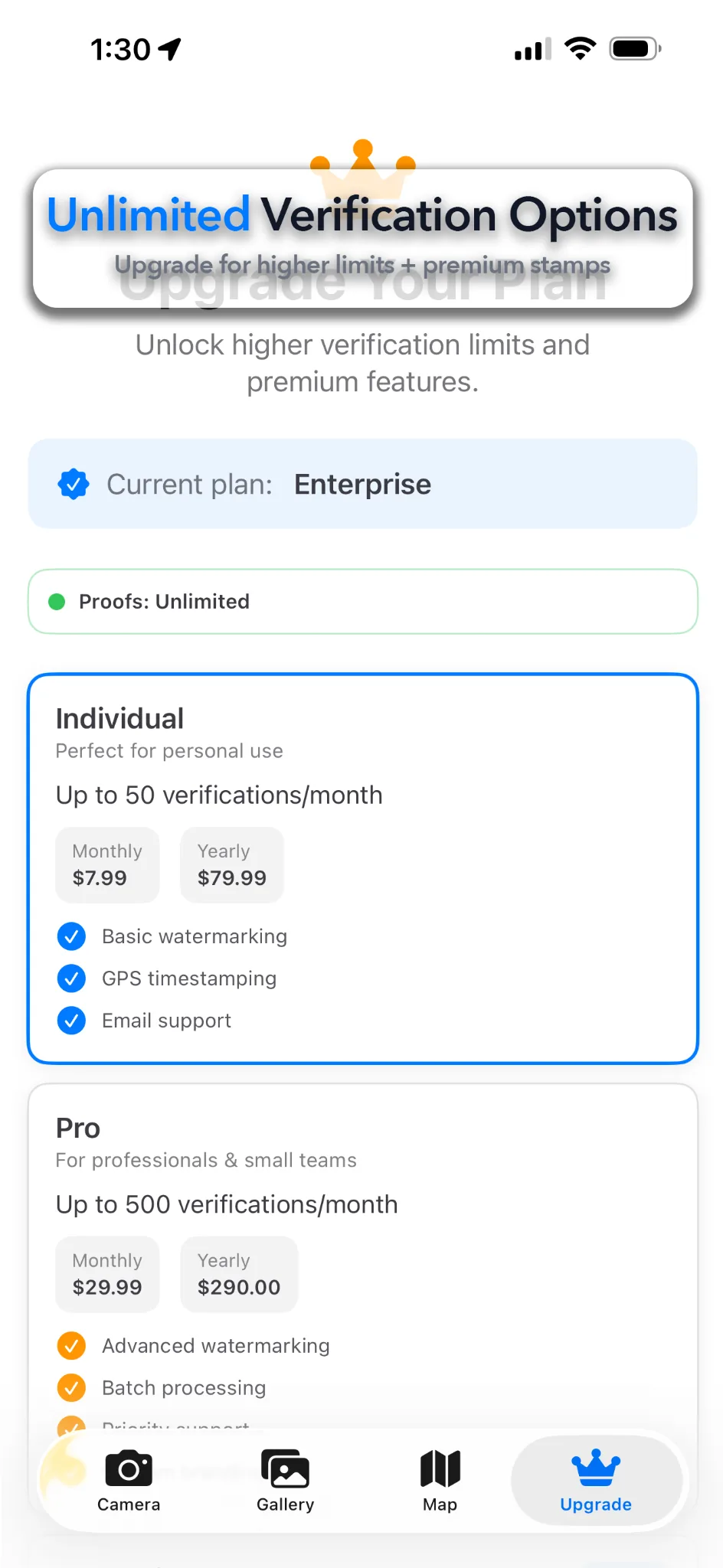Viewport: 723px width, 1568px height.
Task: Choose Individual Yearly $79.99 option
Action: [x=232, y=865]
